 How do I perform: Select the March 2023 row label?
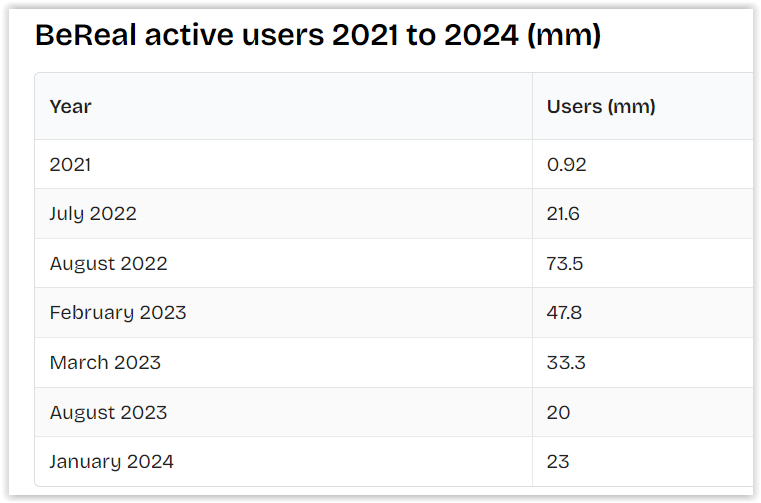(105, 363)
